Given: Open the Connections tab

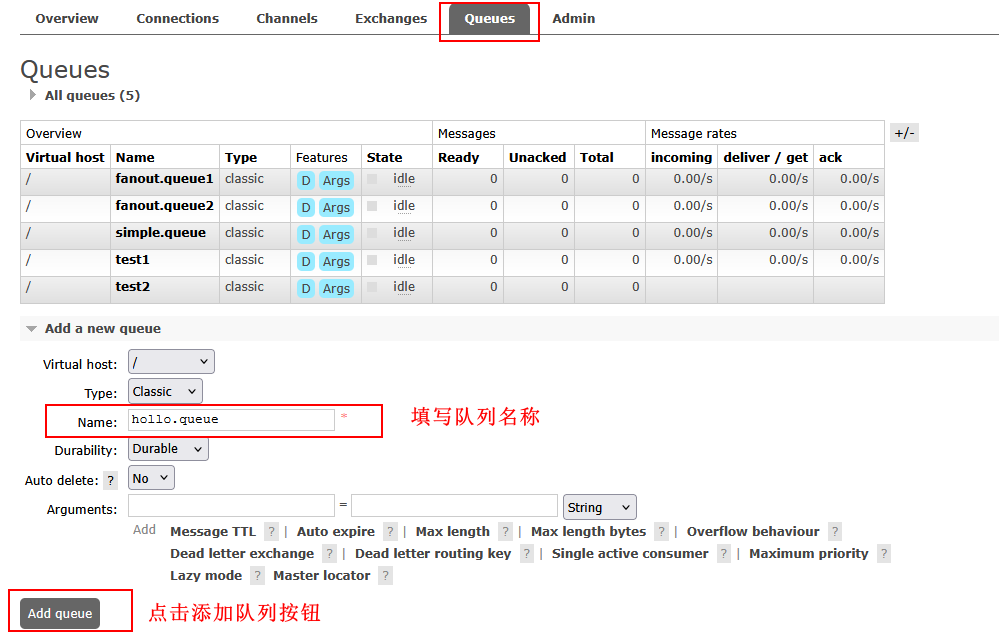Looking at the screenshot, I should (177, 18).
